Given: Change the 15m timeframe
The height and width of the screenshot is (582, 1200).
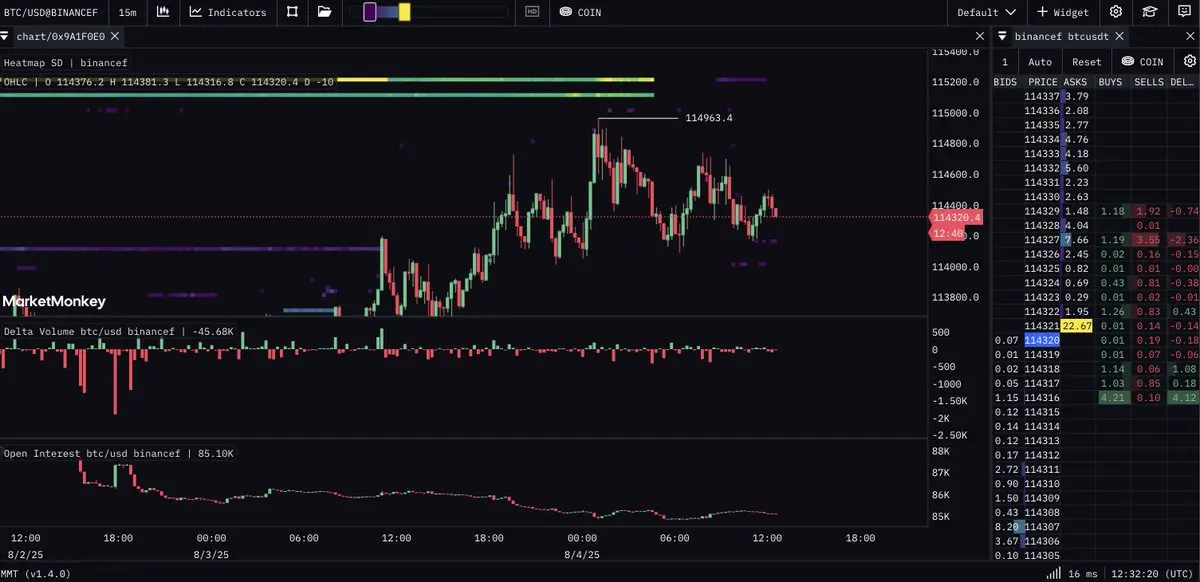Looking at the screenshot, I should pos(127,12).
